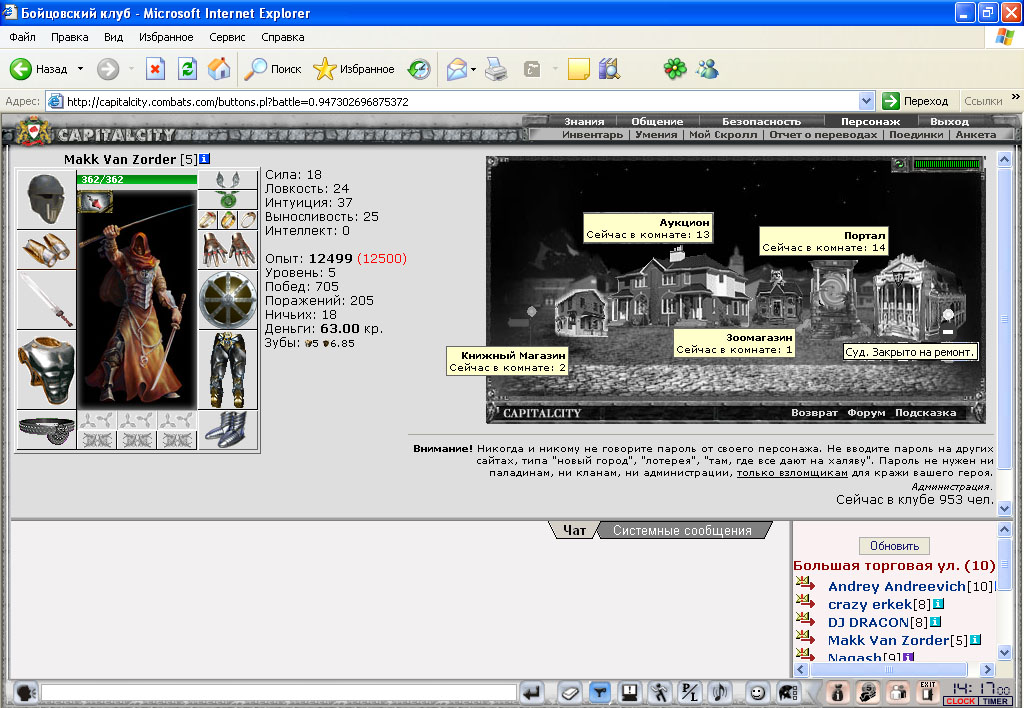Open the Поединки link
Screen dimensions: 1024x708
coord(916,135)
